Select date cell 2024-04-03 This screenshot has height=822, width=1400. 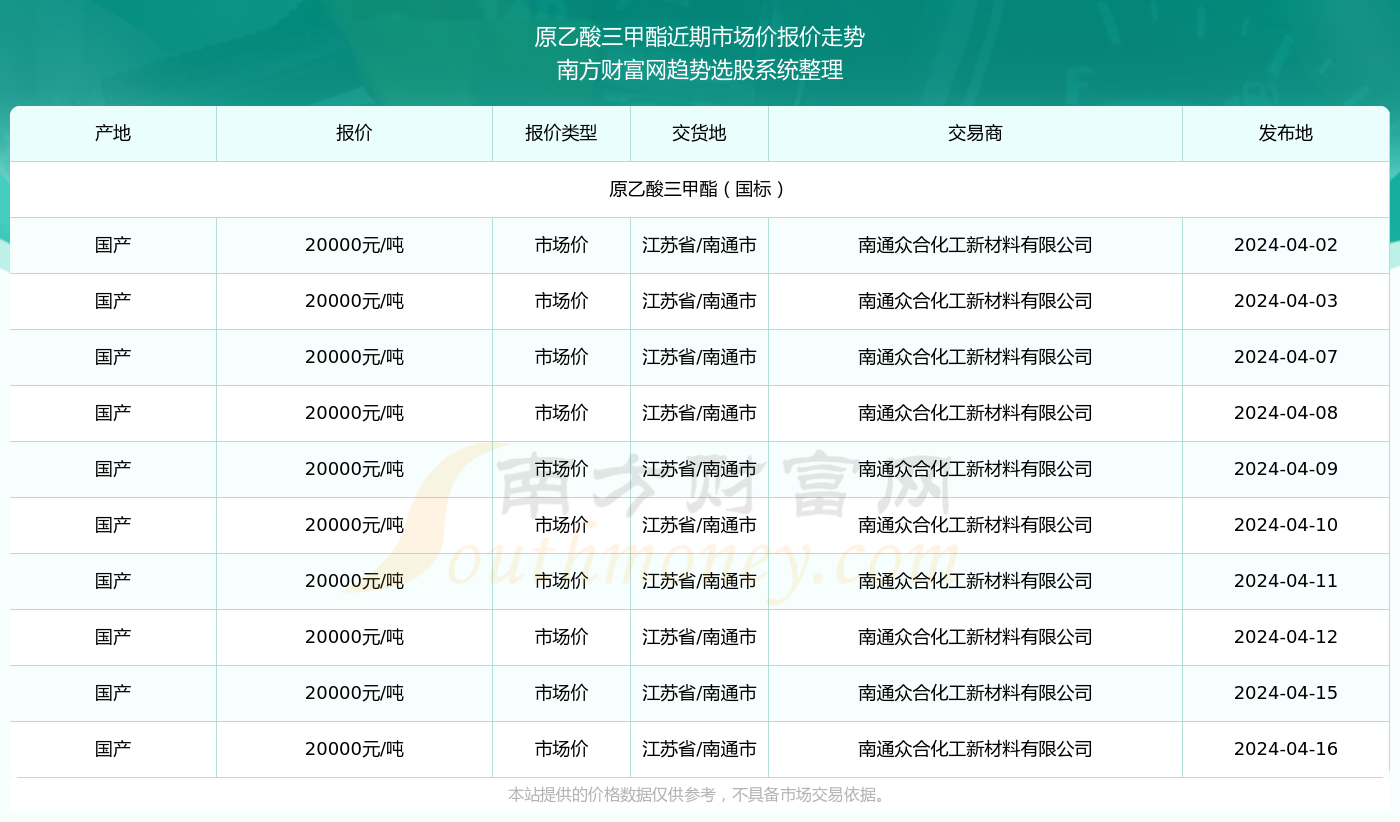tap(1286, 301)
